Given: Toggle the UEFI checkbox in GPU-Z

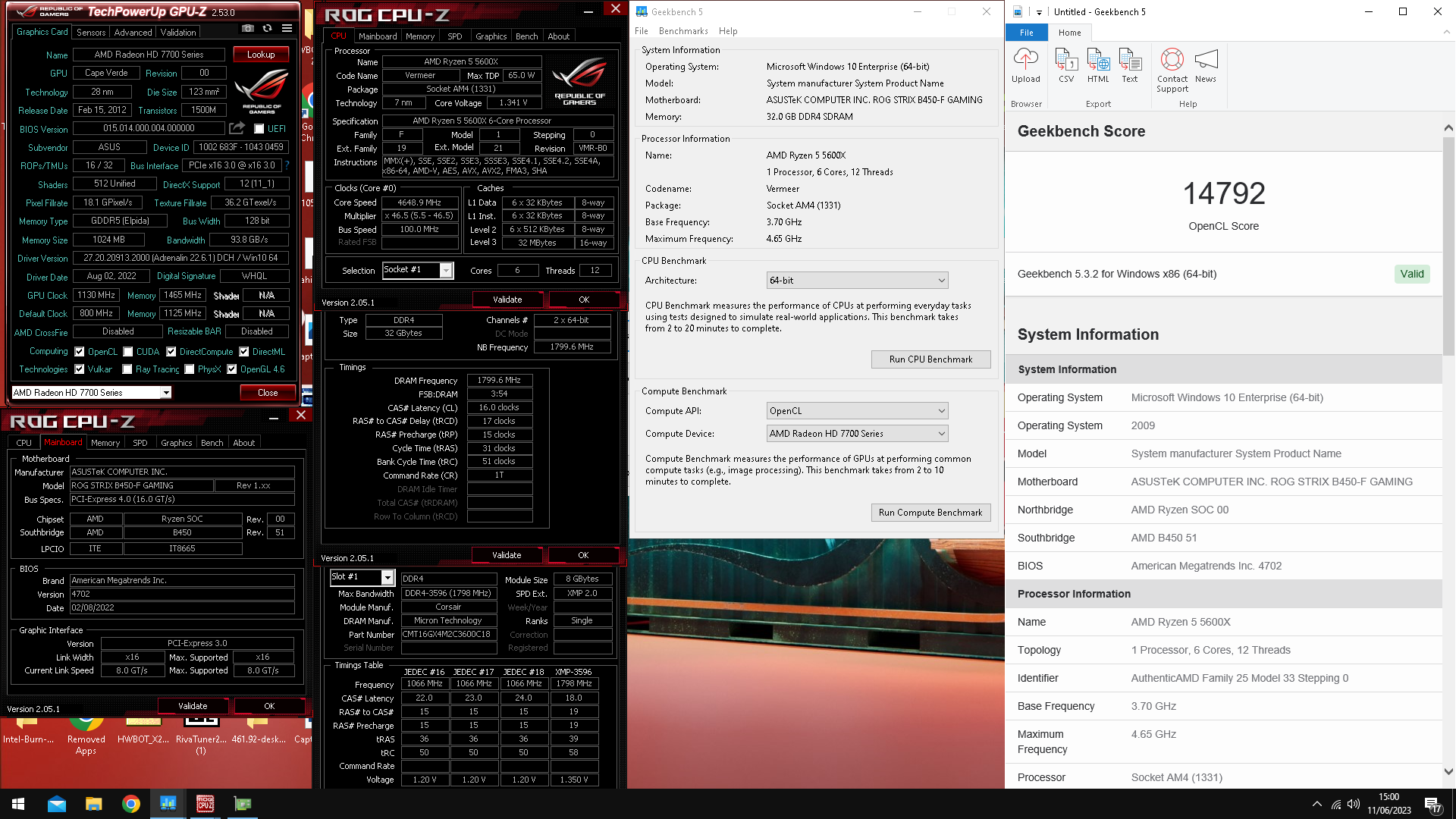Looking at the screenshot, I should 259,129.
